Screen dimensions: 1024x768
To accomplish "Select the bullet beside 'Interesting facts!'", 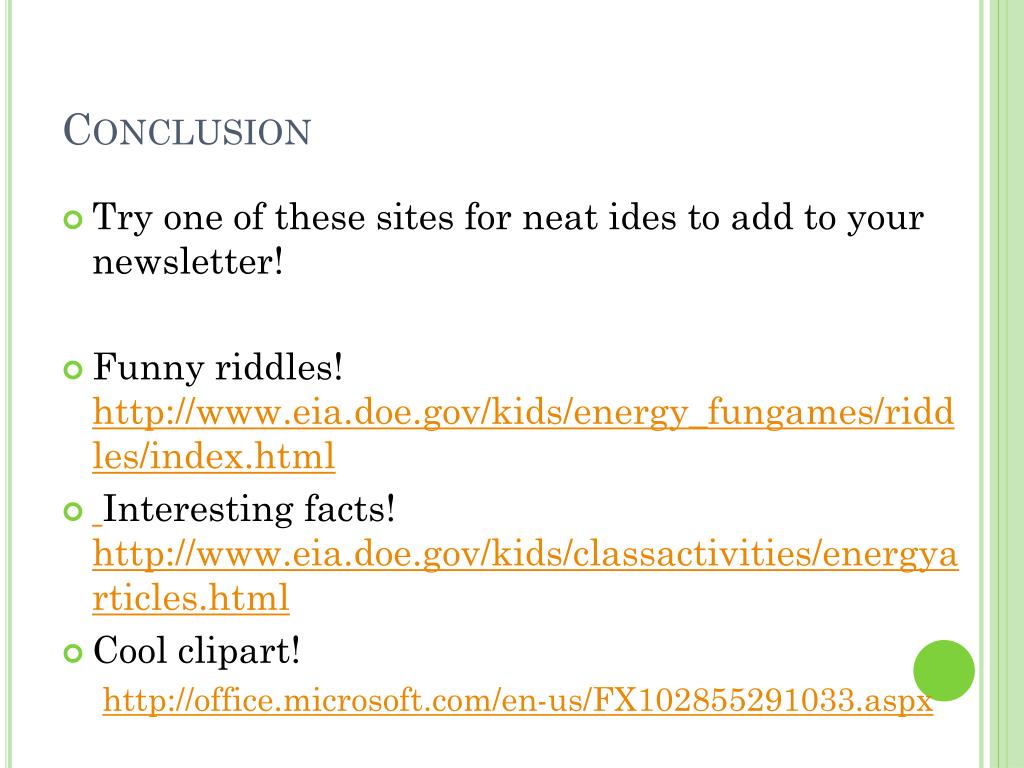I will tap(73, 511).
